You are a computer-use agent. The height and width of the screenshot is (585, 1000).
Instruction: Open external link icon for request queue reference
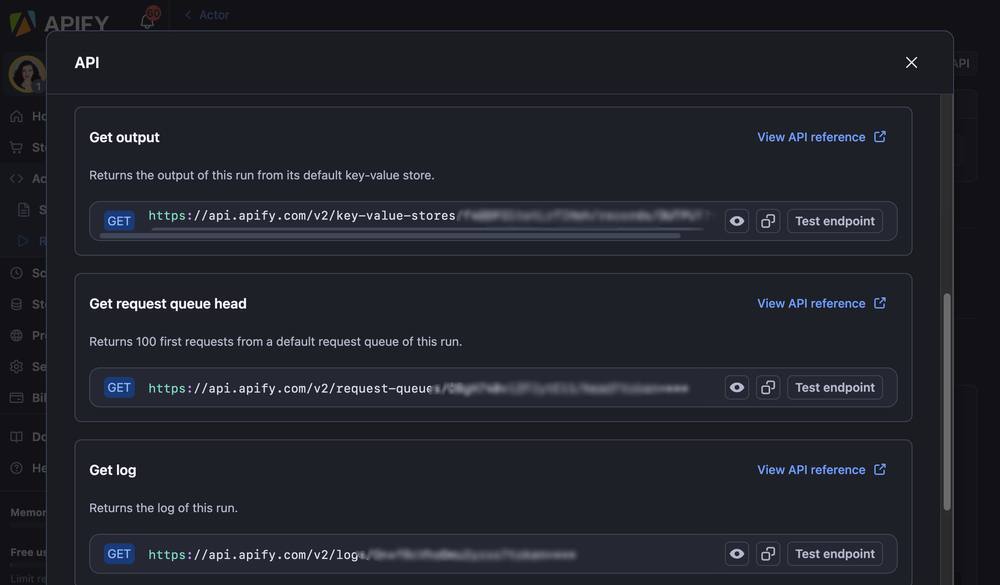[x=880, y=303]
